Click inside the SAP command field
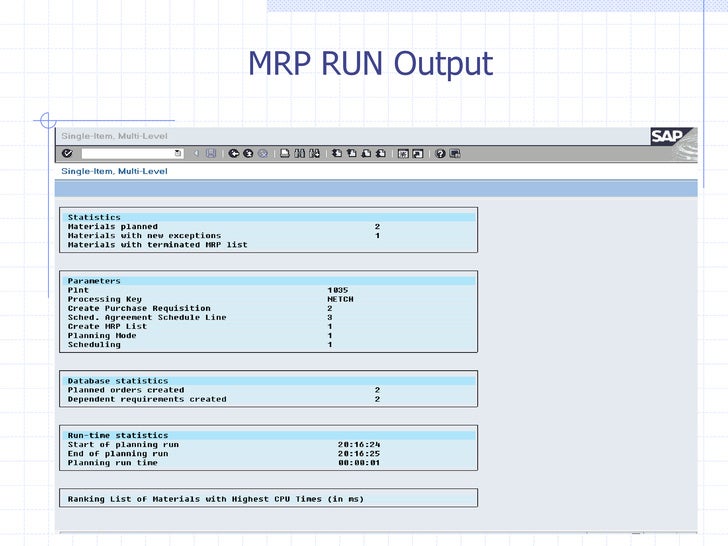Image resolution: width=728 pixels, height=546 pixels. pos(127,153)
